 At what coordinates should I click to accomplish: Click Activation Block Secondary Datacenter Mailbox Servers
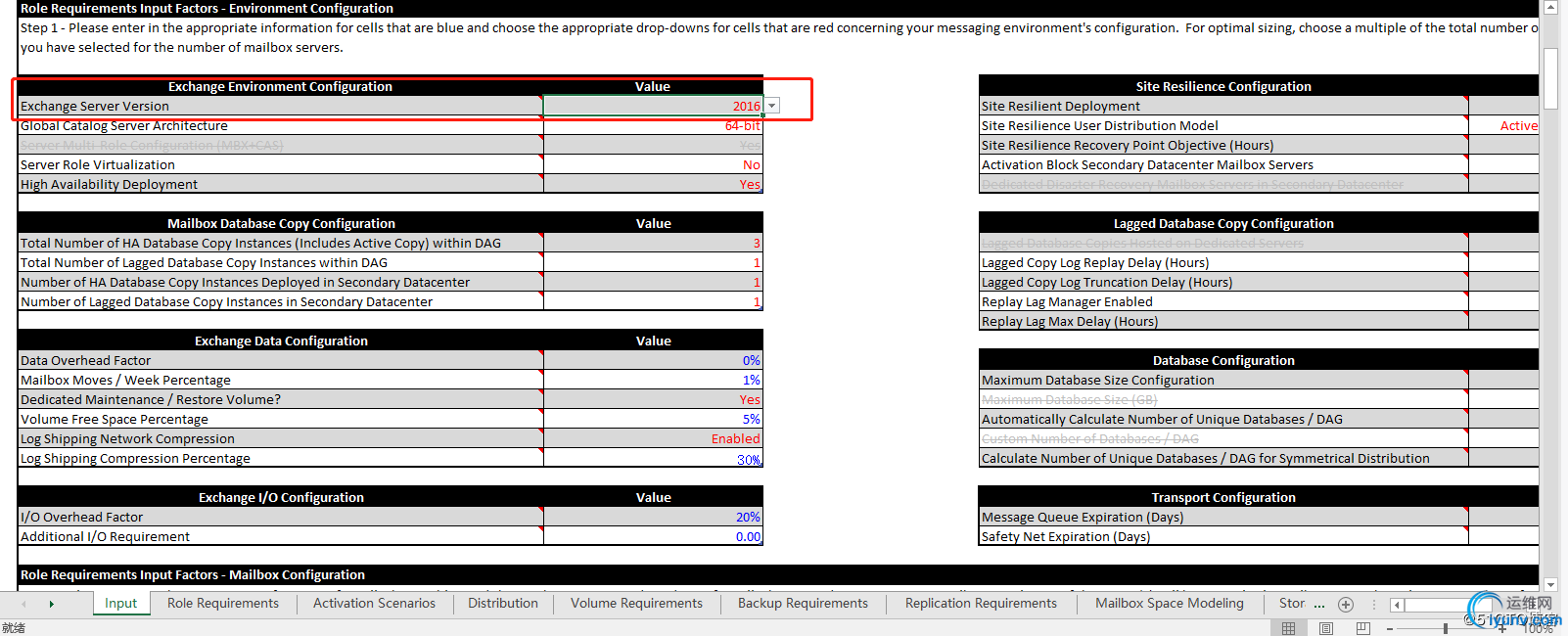(x=1223, y=164)
